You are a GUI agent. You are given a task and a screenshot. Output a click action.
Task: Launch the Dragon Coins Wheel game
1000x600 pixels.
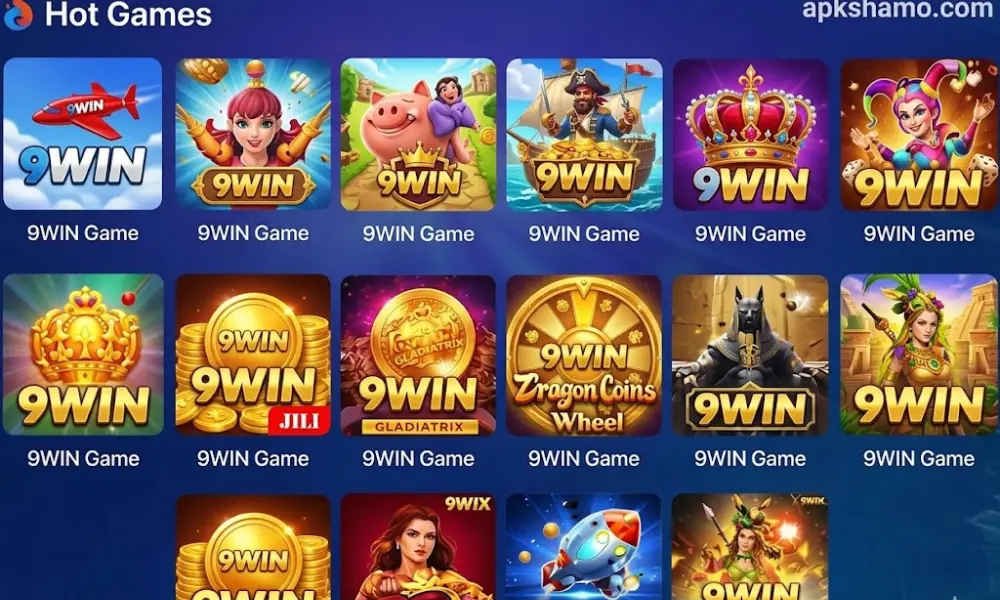click(x=584, y=355)
